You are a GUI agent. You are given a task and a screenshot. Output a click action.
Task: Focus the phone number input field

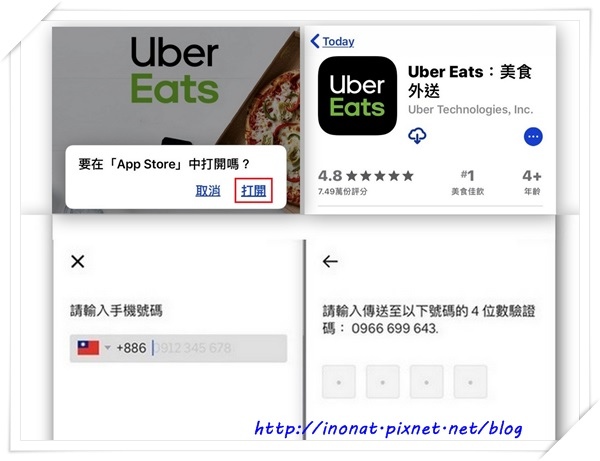point(219,348)
